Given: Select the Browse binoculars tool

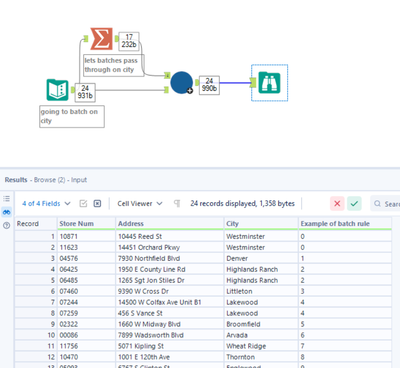Looking at the screenshot, I should [x=269, y=82].
